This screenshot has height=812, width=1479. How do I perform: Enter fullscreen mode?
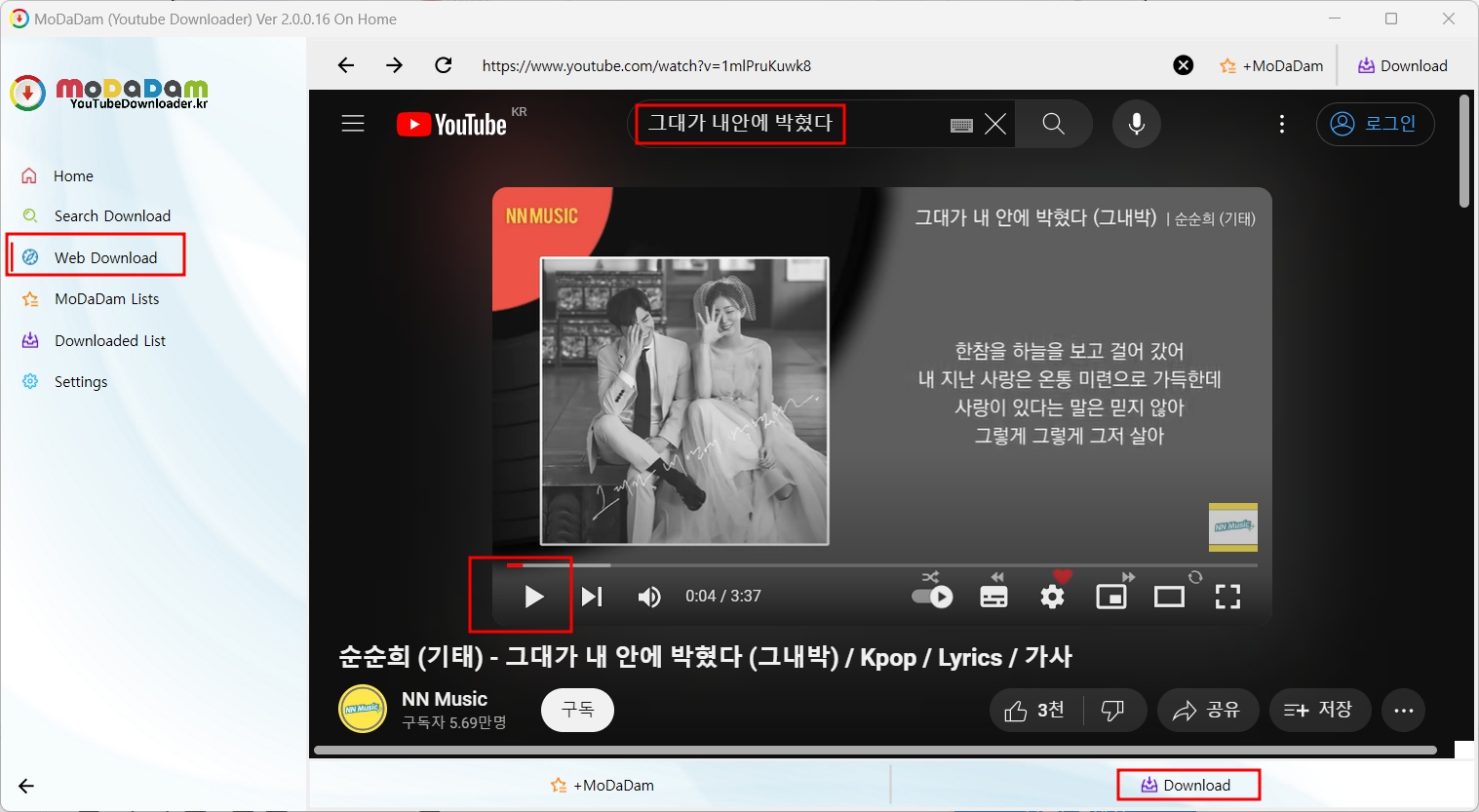tap(1227, 597)
